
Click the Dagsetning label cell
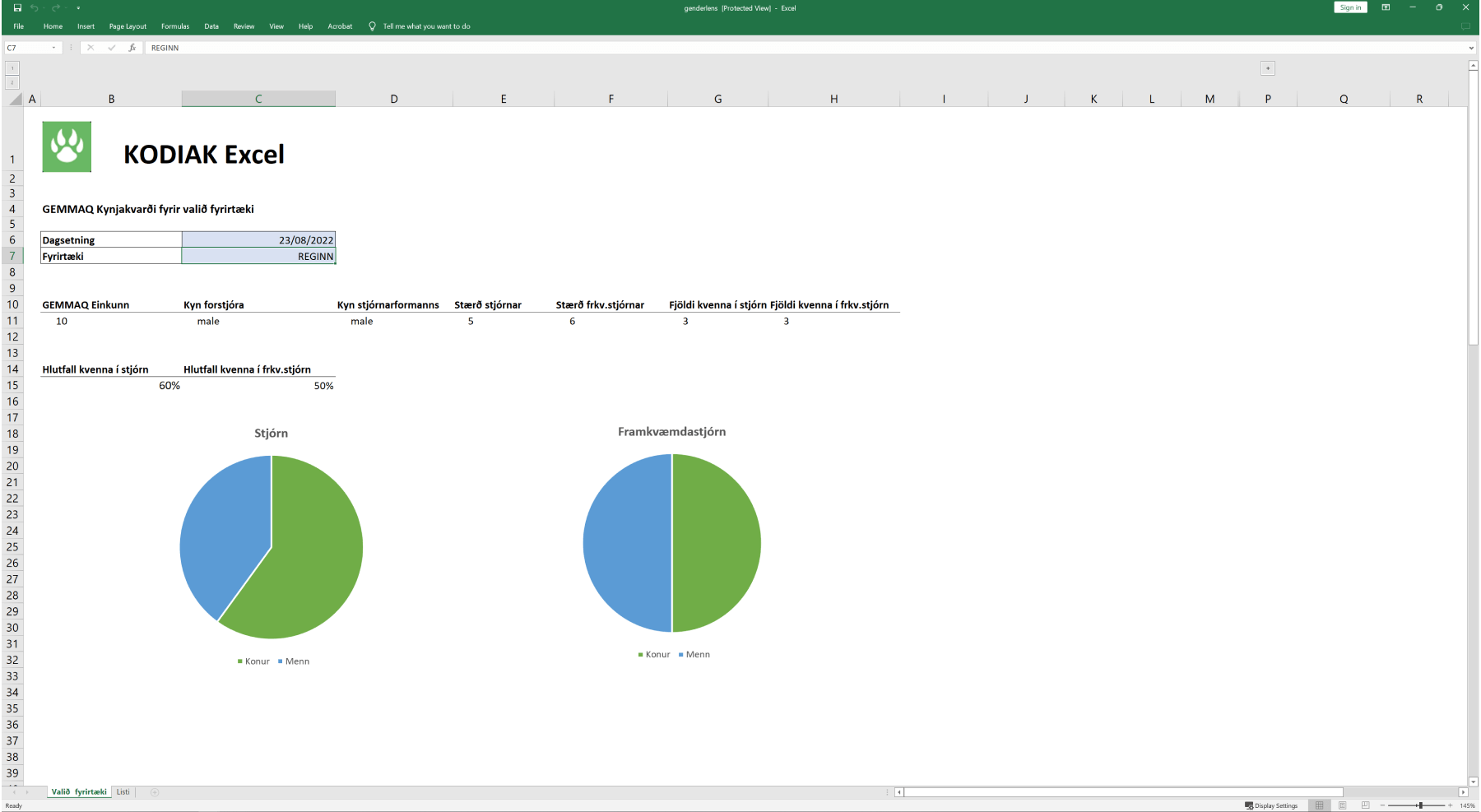point(111,240)
